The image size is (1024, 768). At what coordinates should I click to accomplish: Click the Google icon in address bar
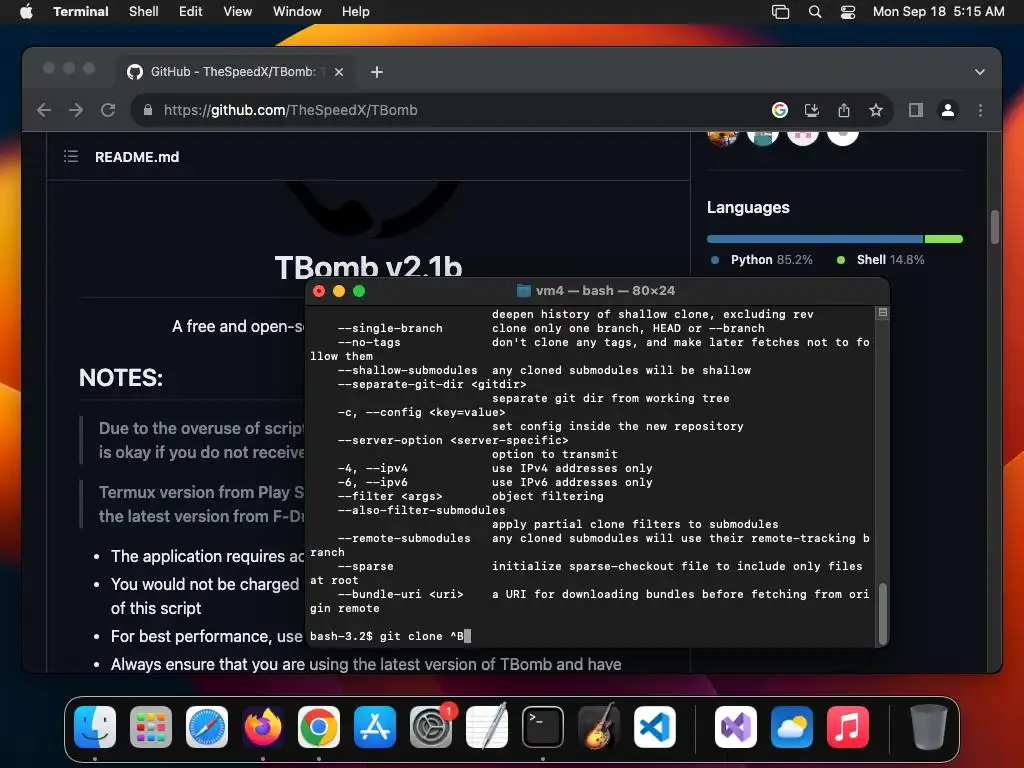[779, 110]
